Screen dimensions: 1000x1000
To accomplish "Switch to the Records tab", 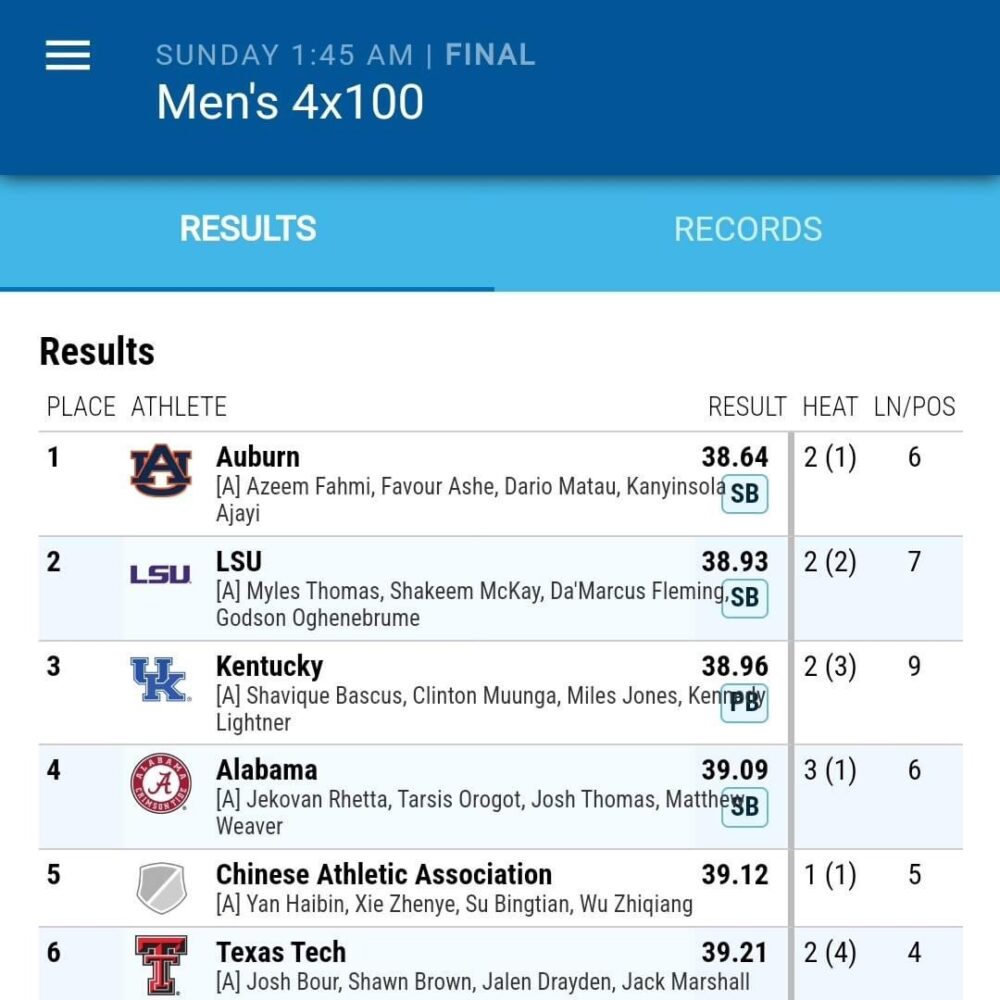I will point(748,229).
